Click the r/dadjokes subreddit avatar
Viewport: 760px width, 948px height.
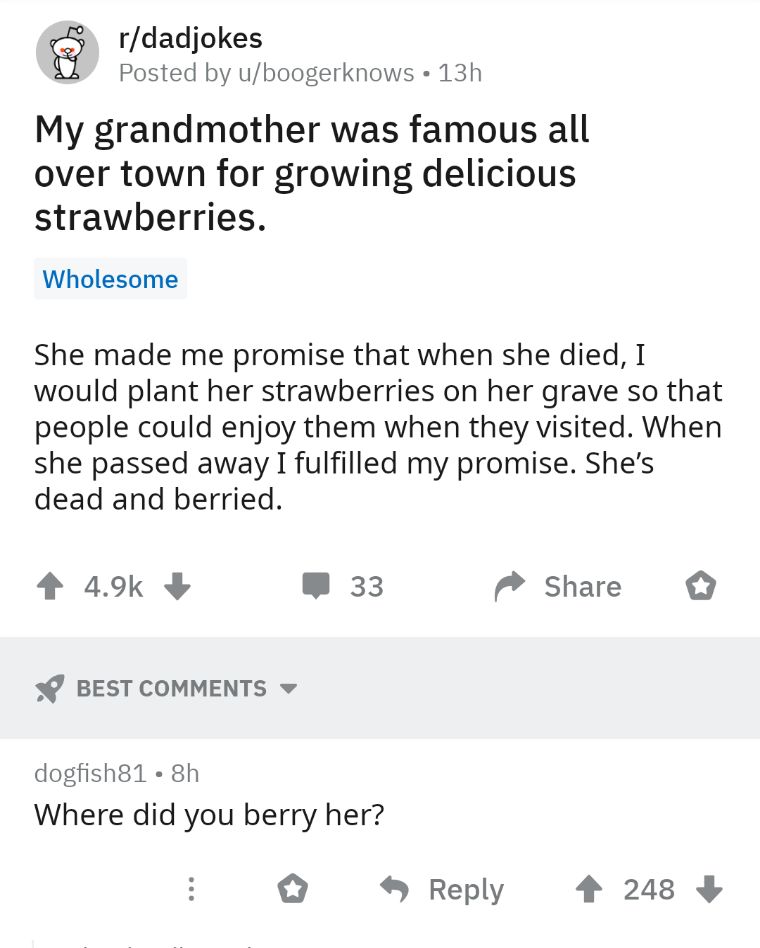tap(67, 53)
